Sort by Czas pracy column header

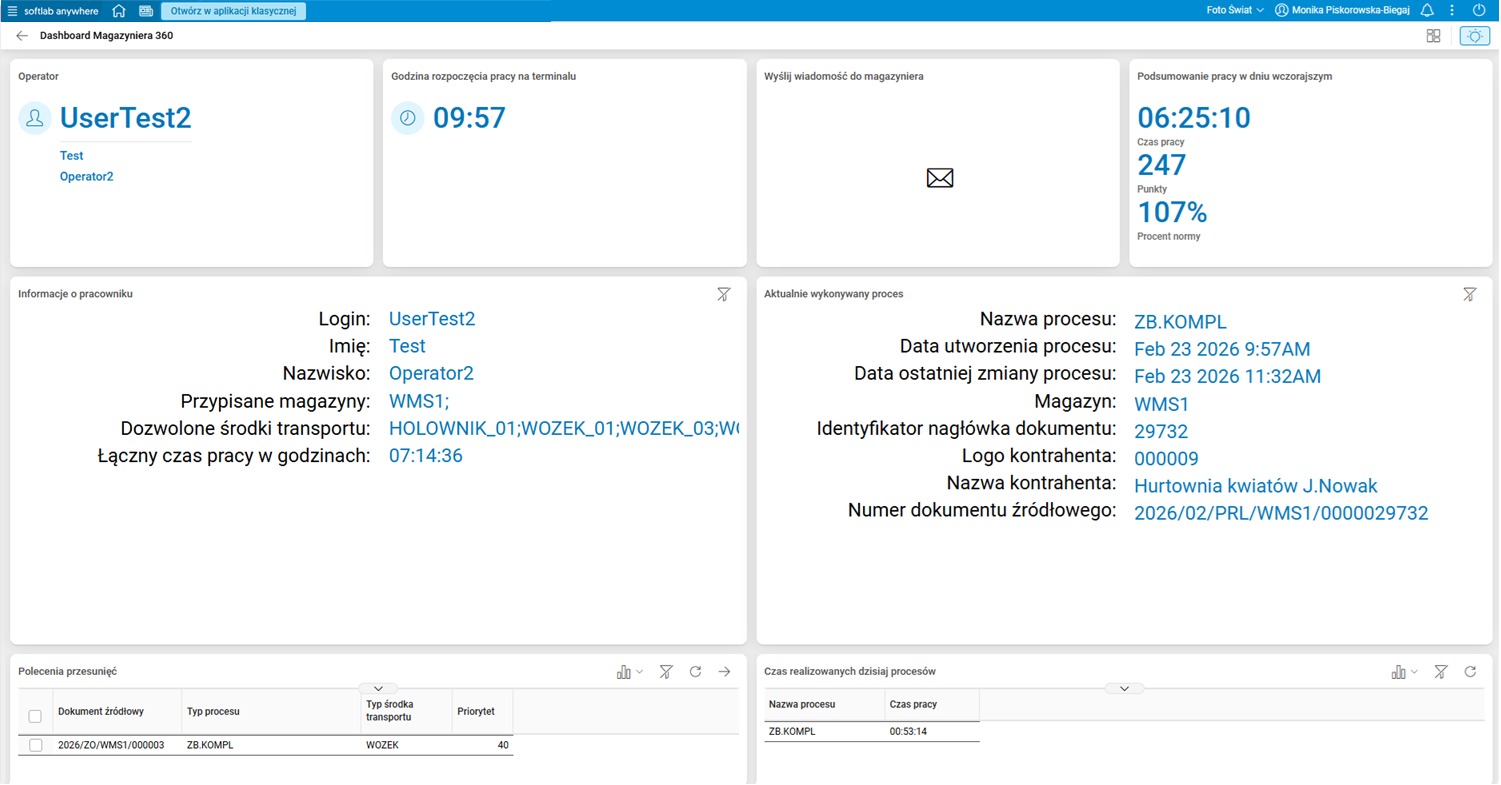(932, 705)
